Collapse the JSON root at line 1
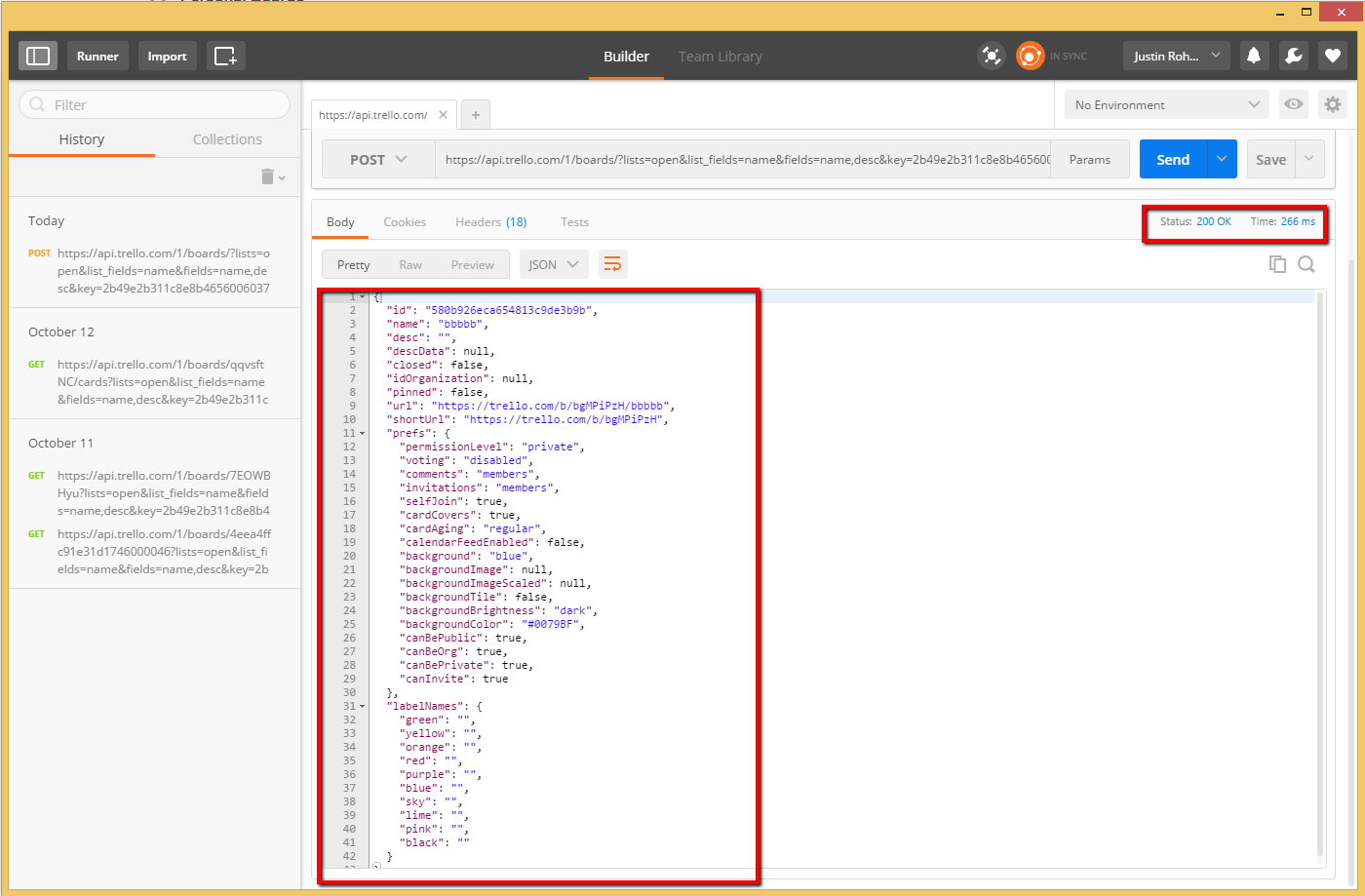 (363, 296)
